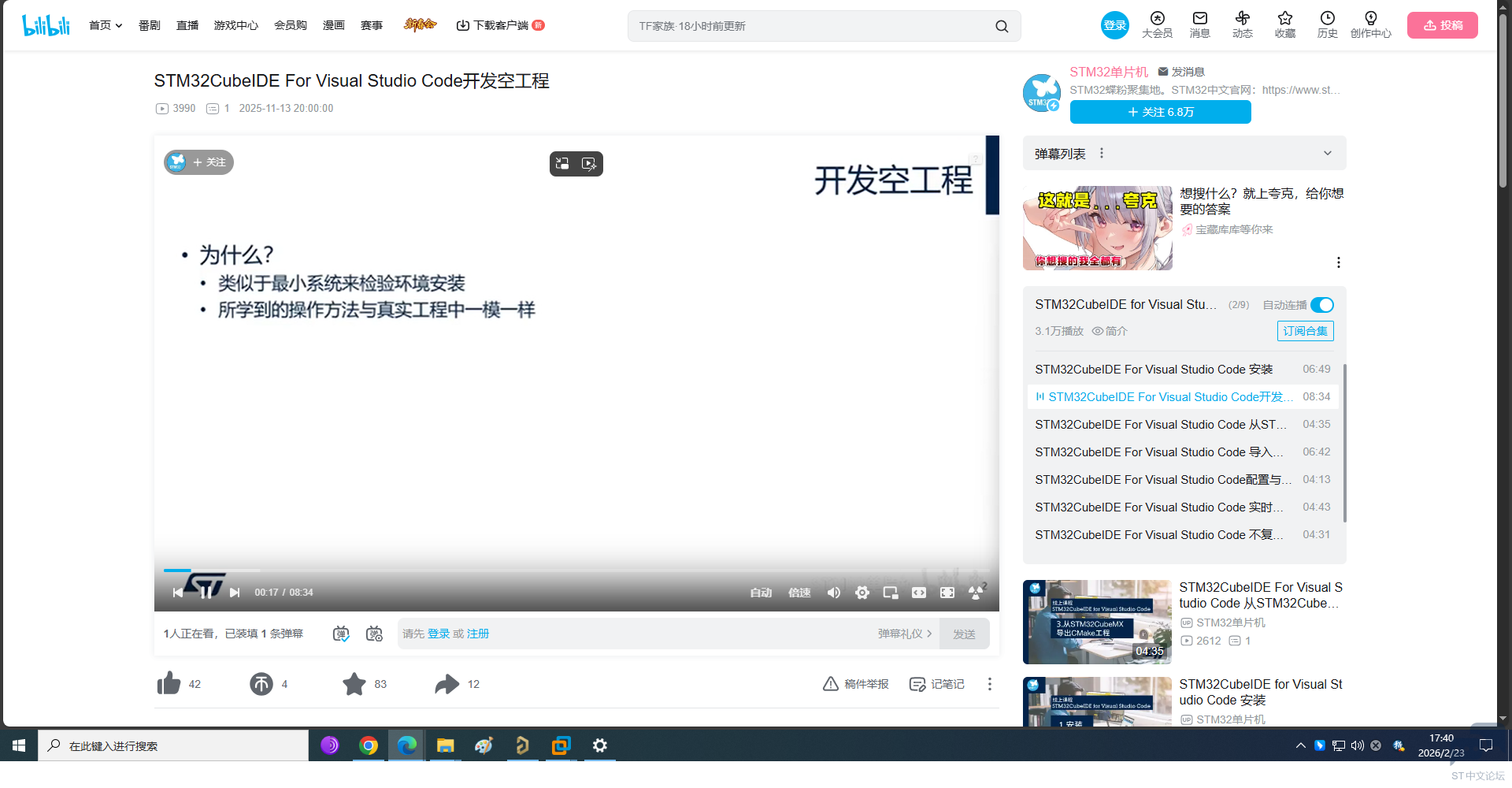Open 创作中心 creator center
1512x788 pixels.
[1371, 25]
